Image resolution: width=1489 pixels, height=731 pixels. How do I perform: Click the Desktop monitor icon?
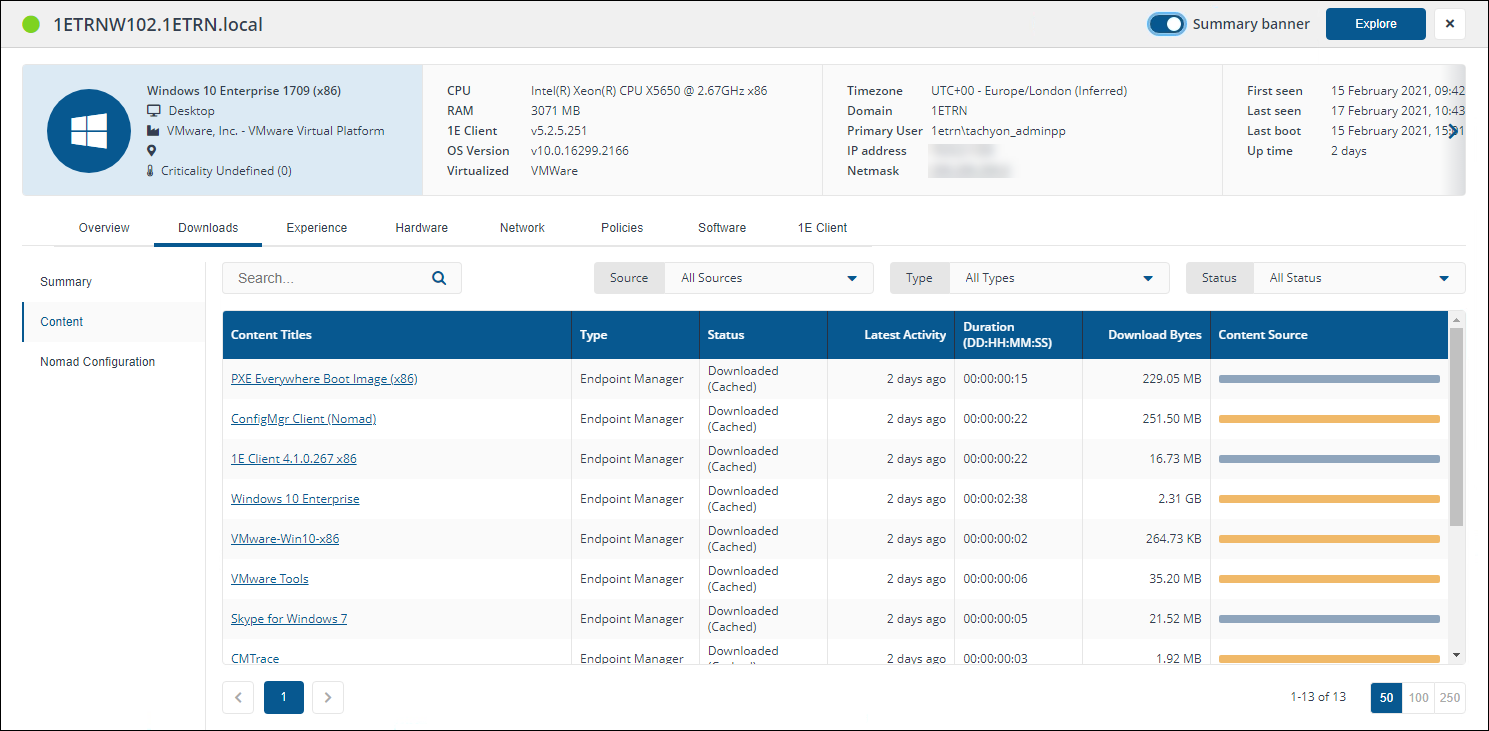coord(154,111)
